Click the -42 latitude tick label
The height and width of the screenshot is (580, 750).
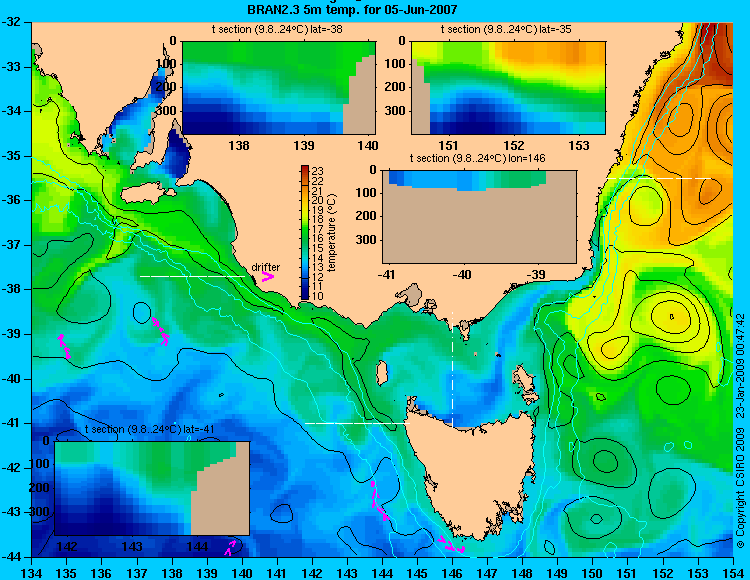click(10, 468)
